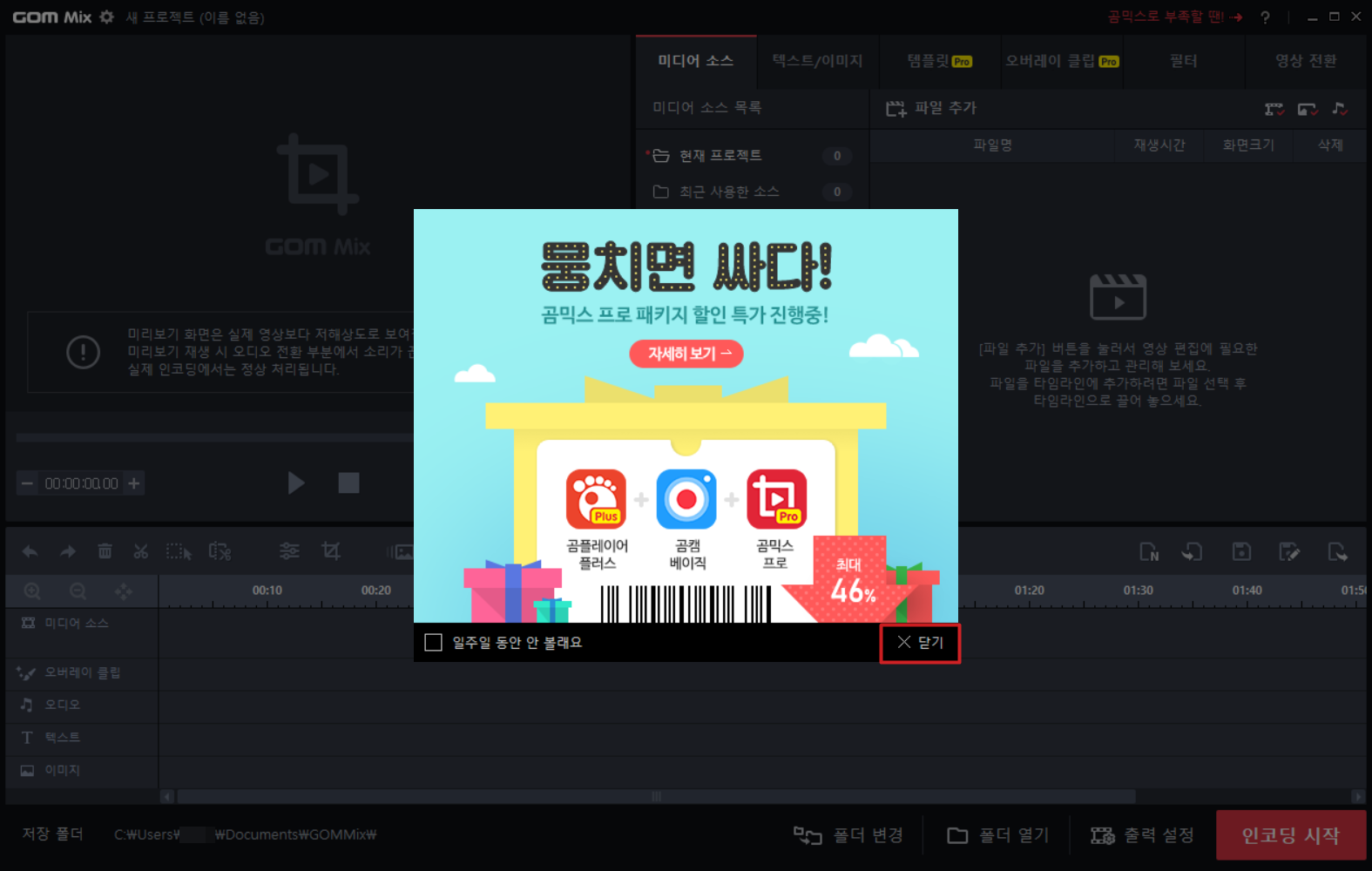Image resolution: width=1372 pixels, height=871 pixels.
Task: Click the undo arrow in timeline toolbar
Action: [x=30, y=551]
